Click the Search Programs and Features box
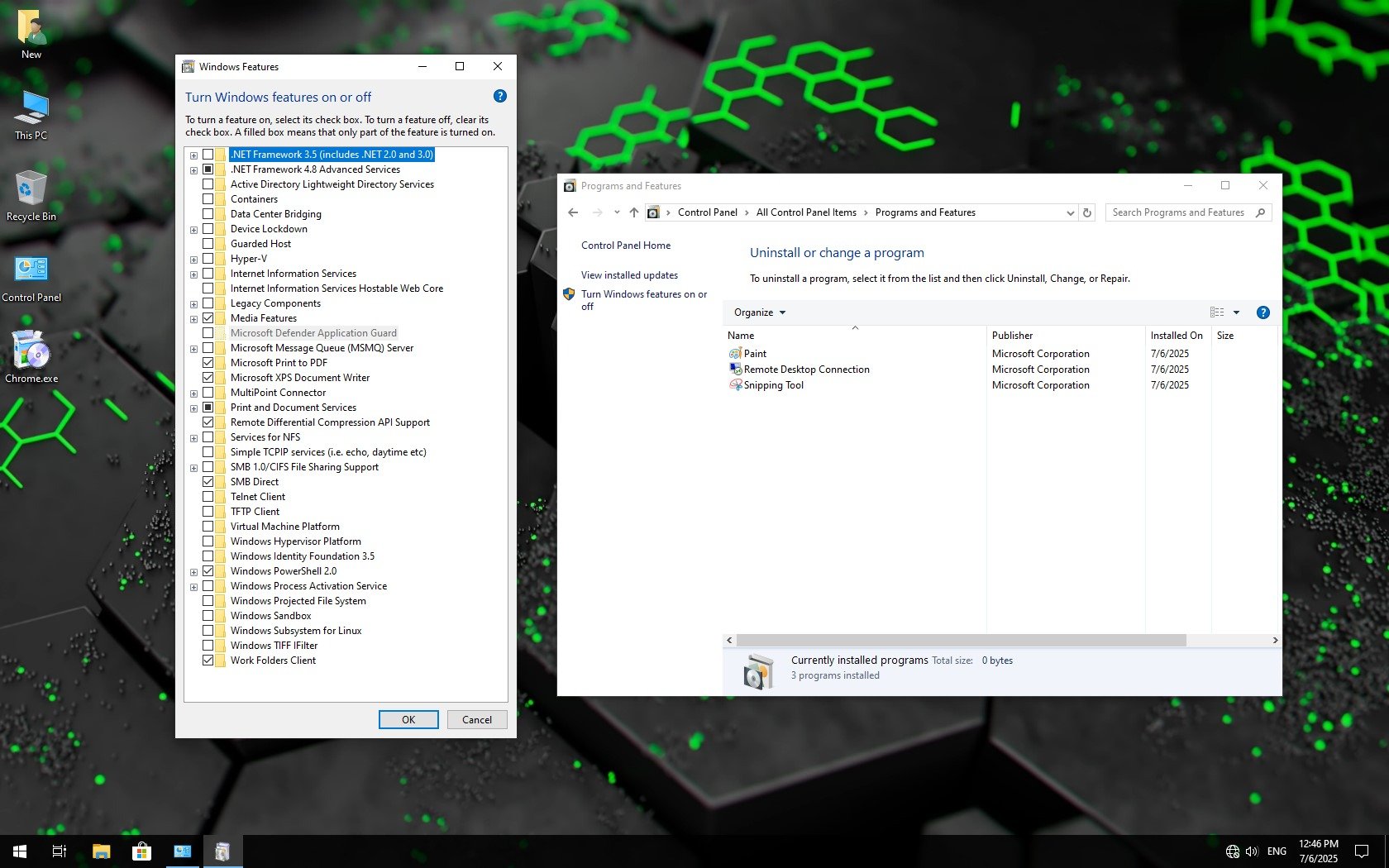 (1178, 212)
